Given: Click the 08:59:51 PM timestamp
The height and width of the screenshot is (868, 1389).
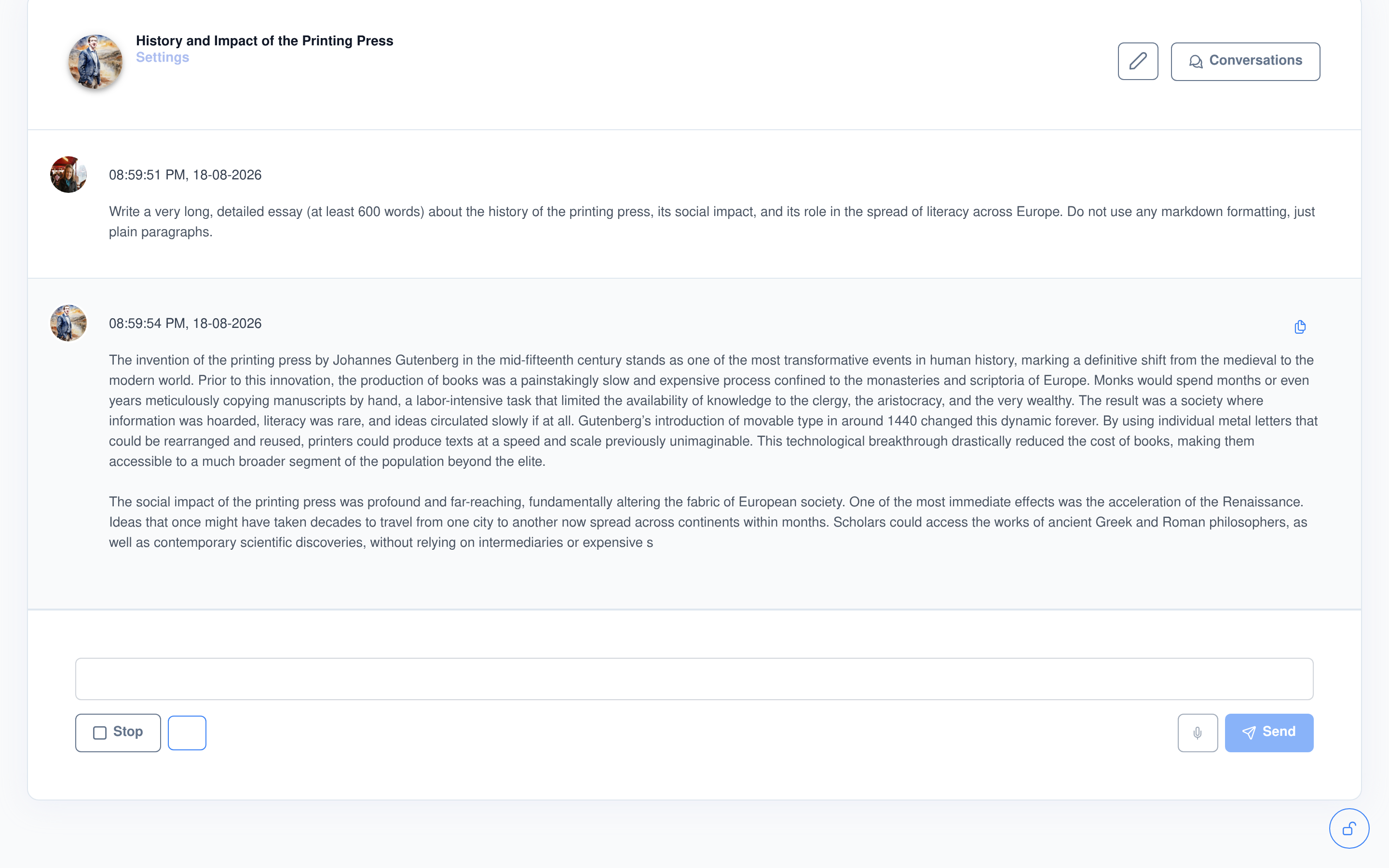Looking at the screenshot, I should click(185, 175).
